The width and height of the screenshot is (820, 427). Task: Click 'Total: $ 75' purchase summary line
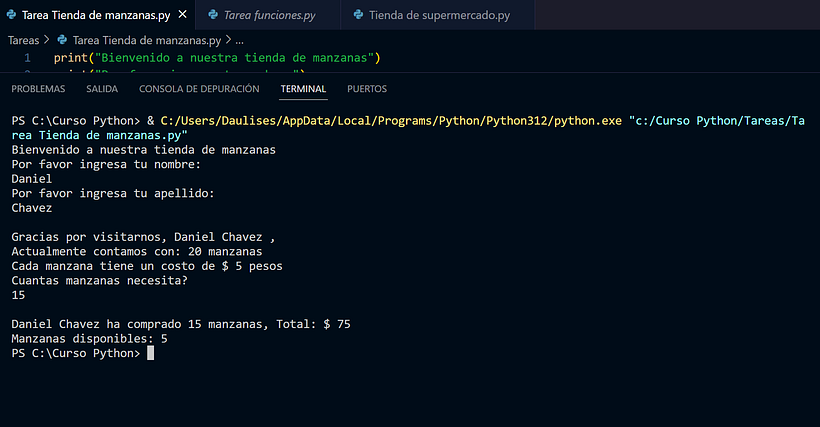pyautogui.click(x=181, y=324)
